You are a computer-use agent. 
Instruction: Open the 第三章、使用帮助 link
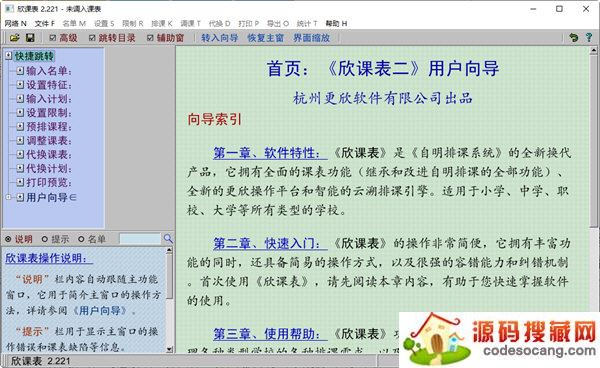tap(270, 334)
